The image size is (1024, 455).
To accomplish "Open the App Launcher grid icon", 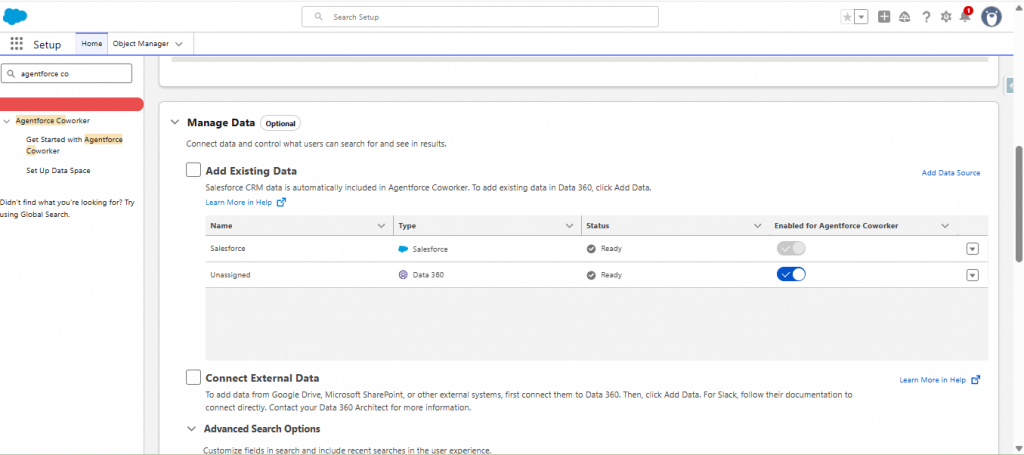I will pyautogui.click(x=16, y=44).
